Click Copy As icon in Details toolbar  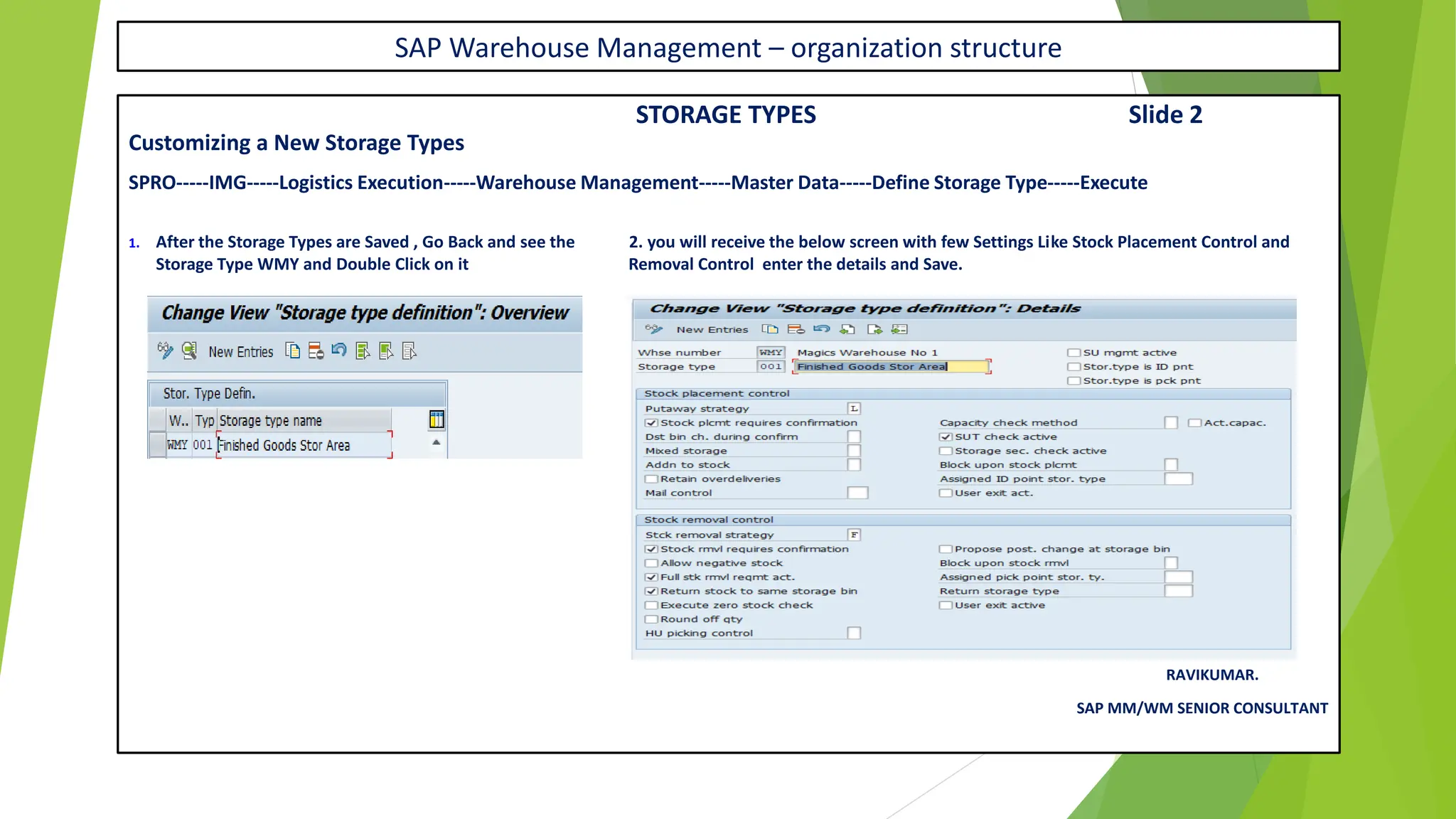(770, 329)
